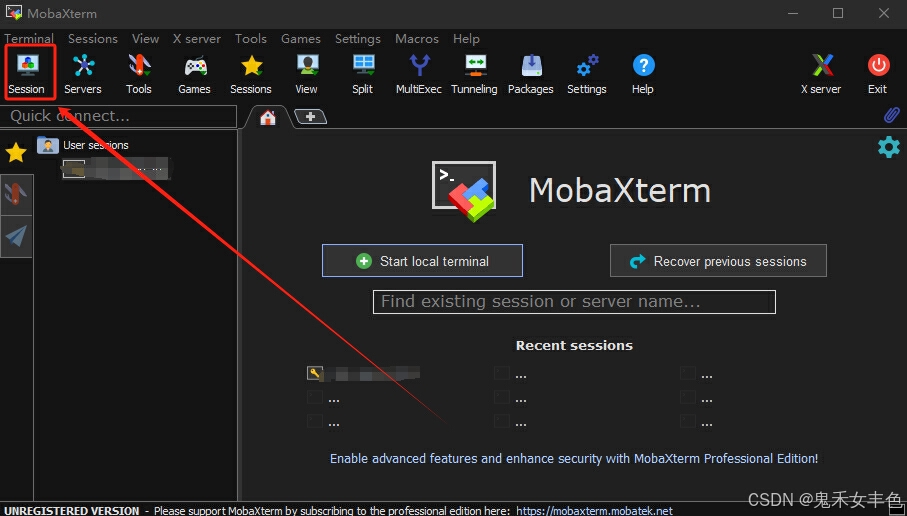
Task: Click the Find existing session search field
Action: click(x=574, y=301)
